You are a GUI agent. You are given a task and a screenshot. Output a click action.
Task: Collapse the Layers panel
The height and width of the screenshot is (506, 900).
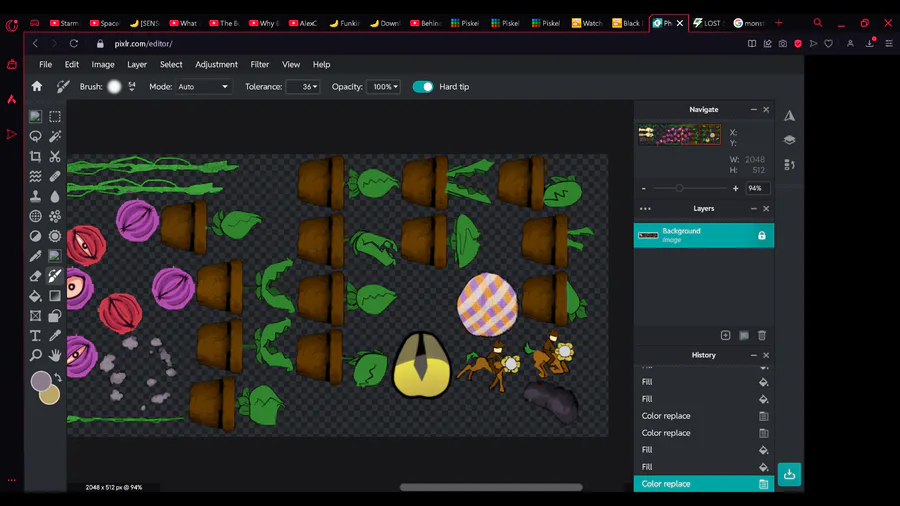tap(754, 209)
